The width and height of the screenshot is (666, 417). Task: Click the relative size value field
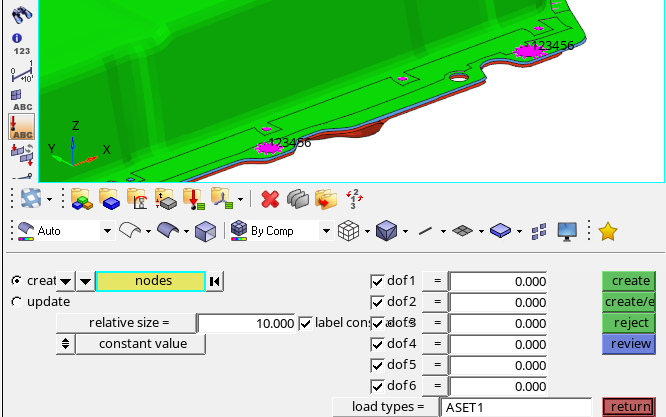pos(247,323)
